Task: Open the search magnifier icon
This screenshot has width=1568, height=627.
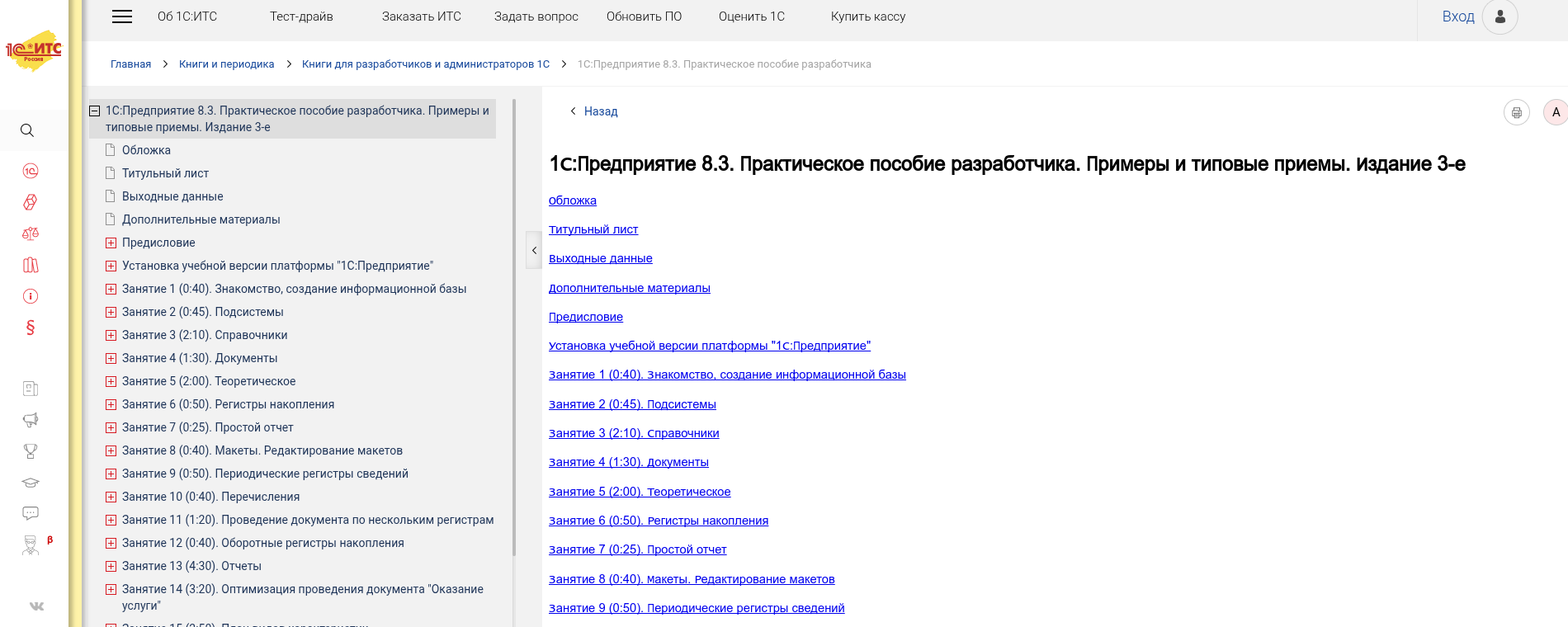Action: coord(27,130)
